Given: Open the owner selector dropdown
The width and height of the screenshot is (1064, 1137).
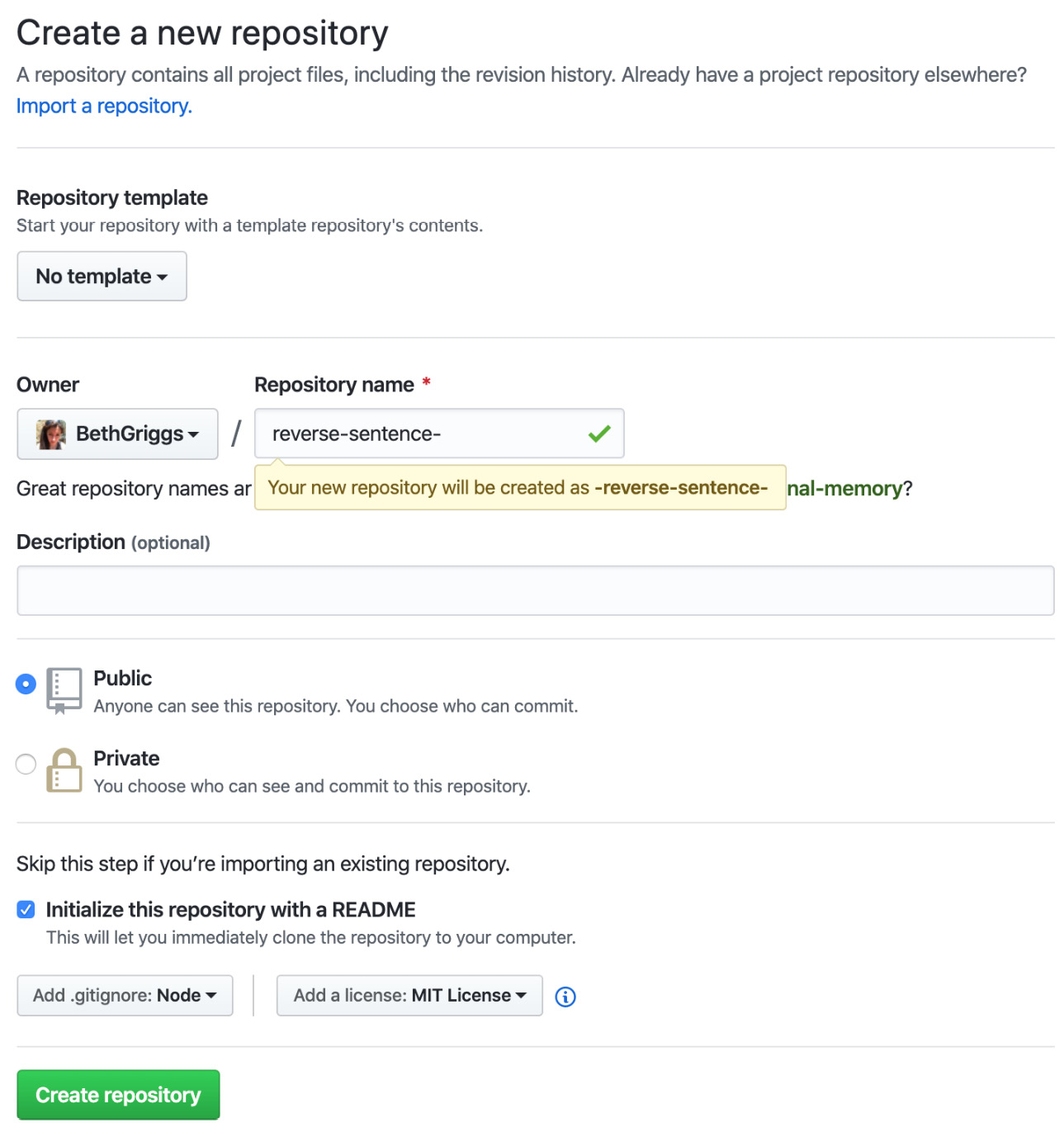Looking at the screenshot, I should point(117,433).
